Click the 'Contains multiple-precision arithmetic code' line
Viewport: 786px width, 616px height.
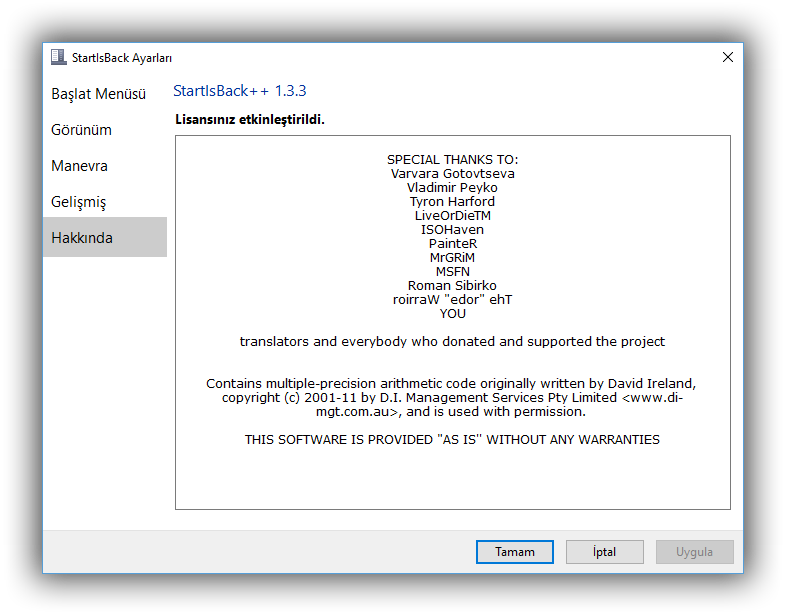tap(451, 383)
